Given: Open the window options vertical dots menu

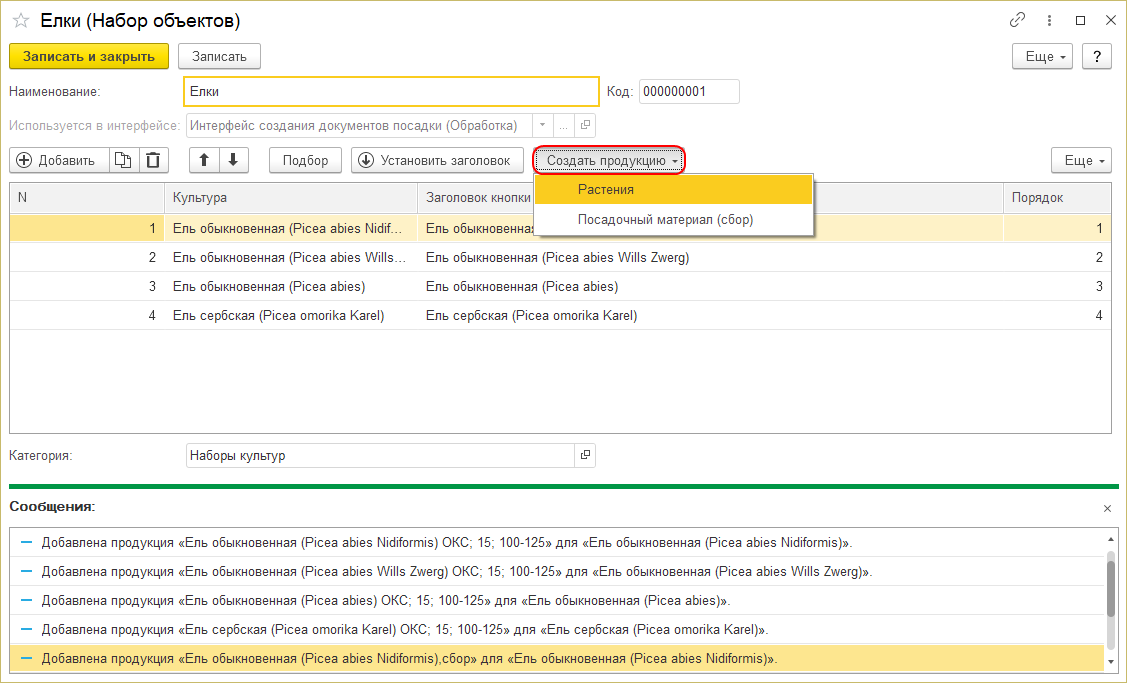Looking at the screenshot, I should click(1050, 20).
